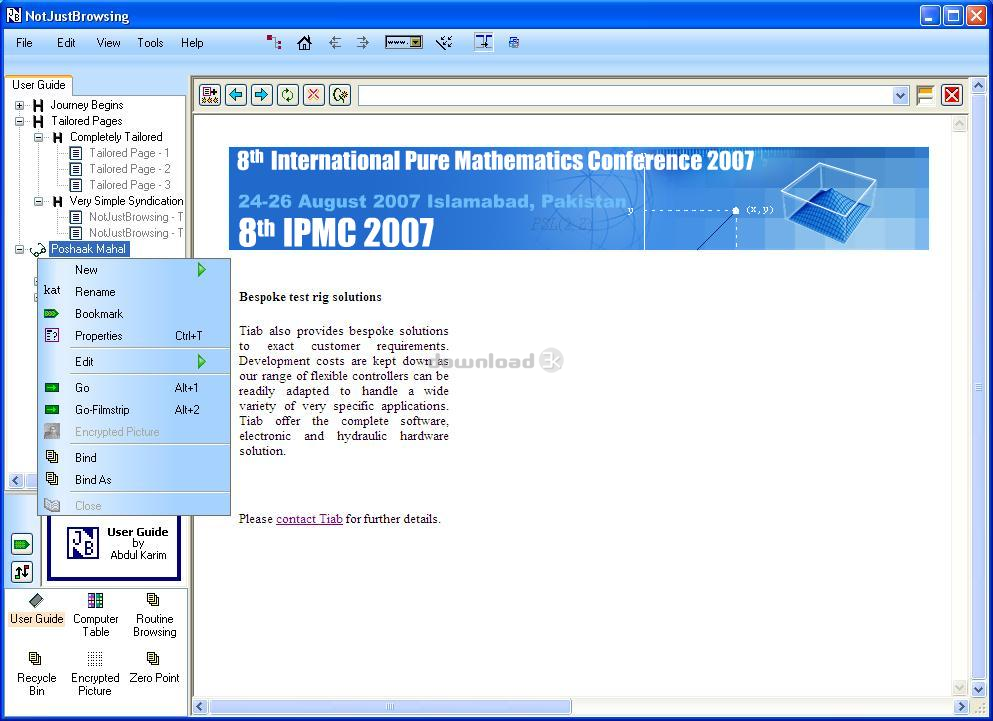The height and width of the screenshot is (721, 993).
Task: Collapse the Poshaak Mahal node
Action: 20,249
